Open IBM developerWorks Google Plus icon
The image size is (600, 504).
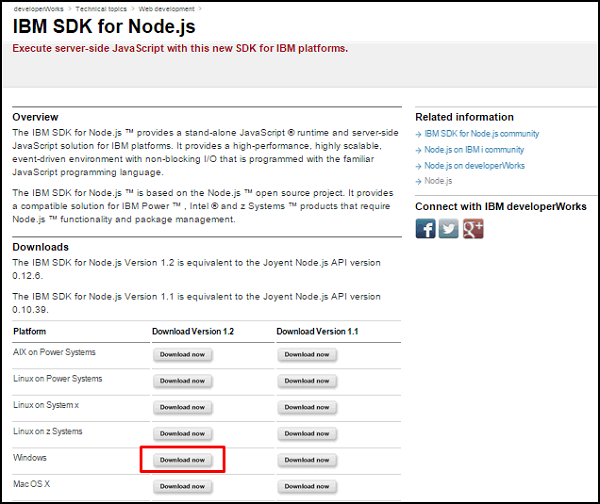(473, 229)
